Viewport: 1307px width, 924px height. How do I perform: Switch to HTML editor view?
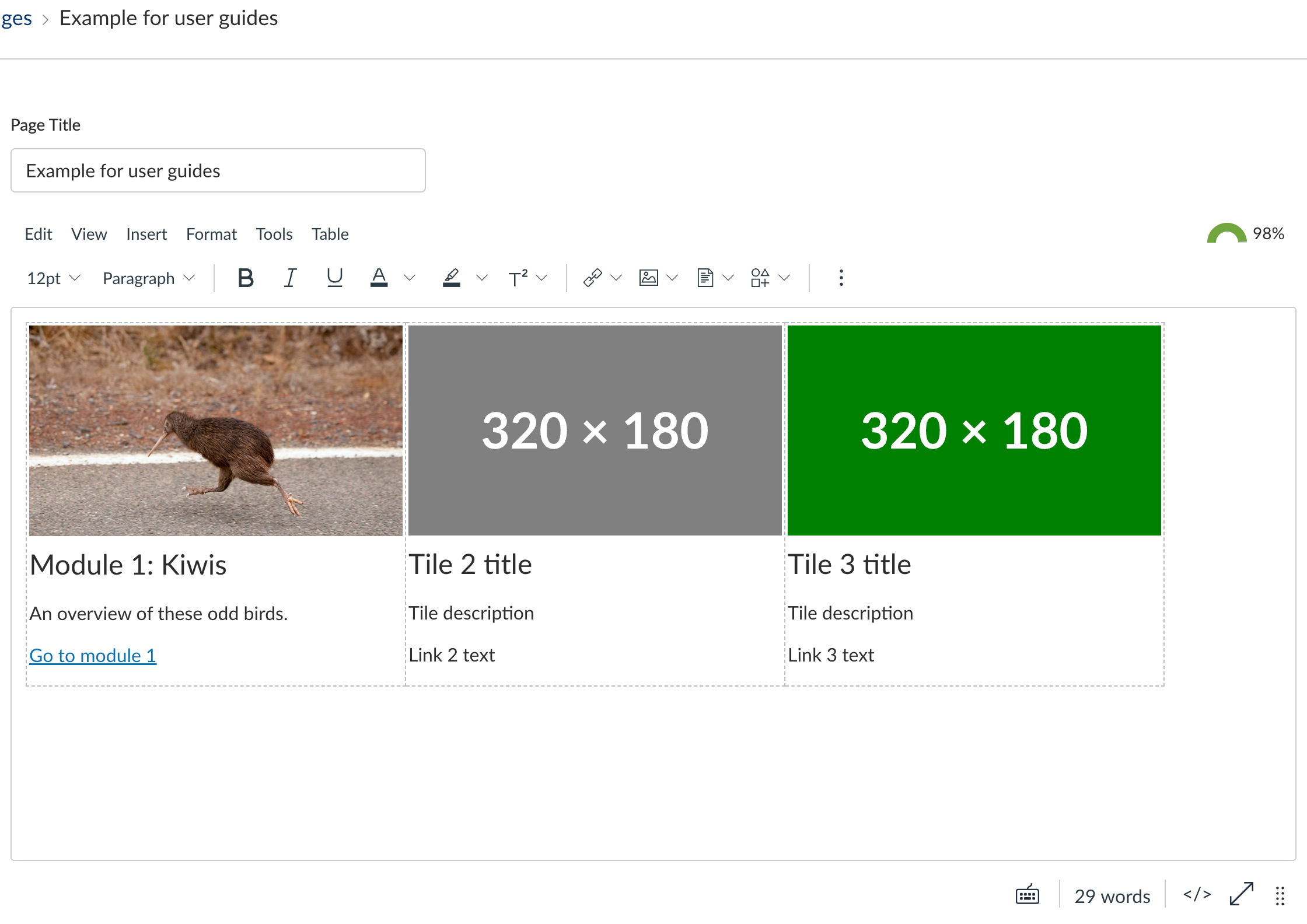click(1197, 895)
